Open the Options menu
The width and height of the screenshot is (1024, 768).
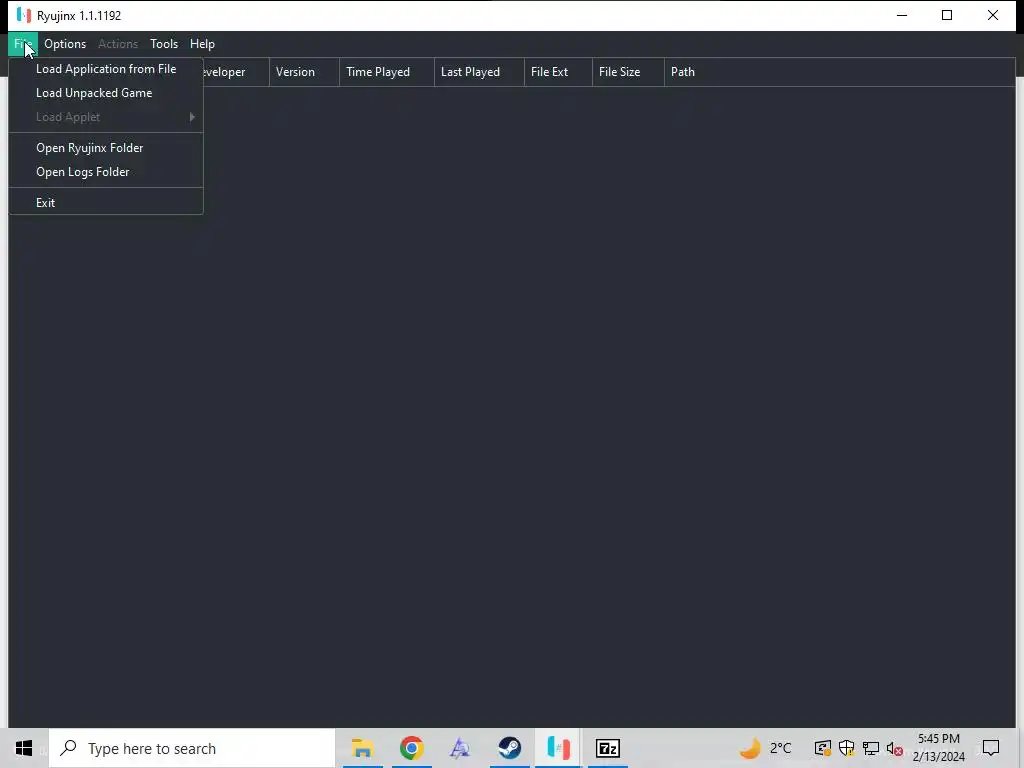pyautogui.click(x=65, y=44)
